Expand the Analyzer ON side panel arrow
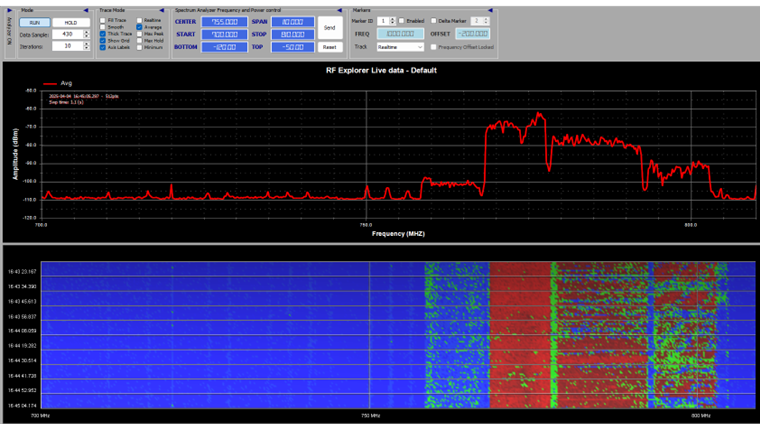Image resolution: width=760 pixels, height=424 pixels. [x=10, y=12]
